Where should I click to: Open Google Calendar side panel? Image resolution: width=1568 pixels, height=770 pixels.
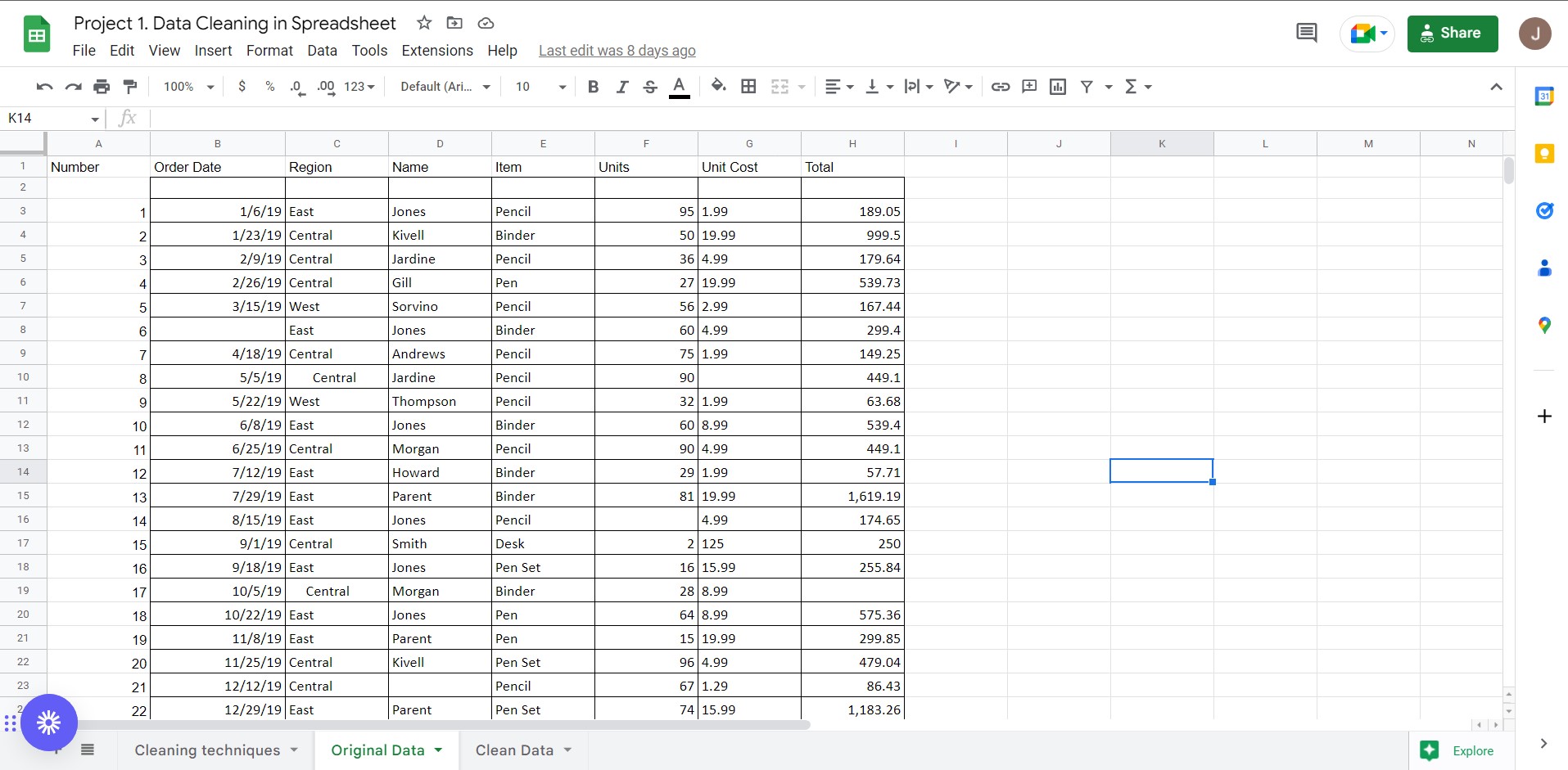(x=1544, y=96)
